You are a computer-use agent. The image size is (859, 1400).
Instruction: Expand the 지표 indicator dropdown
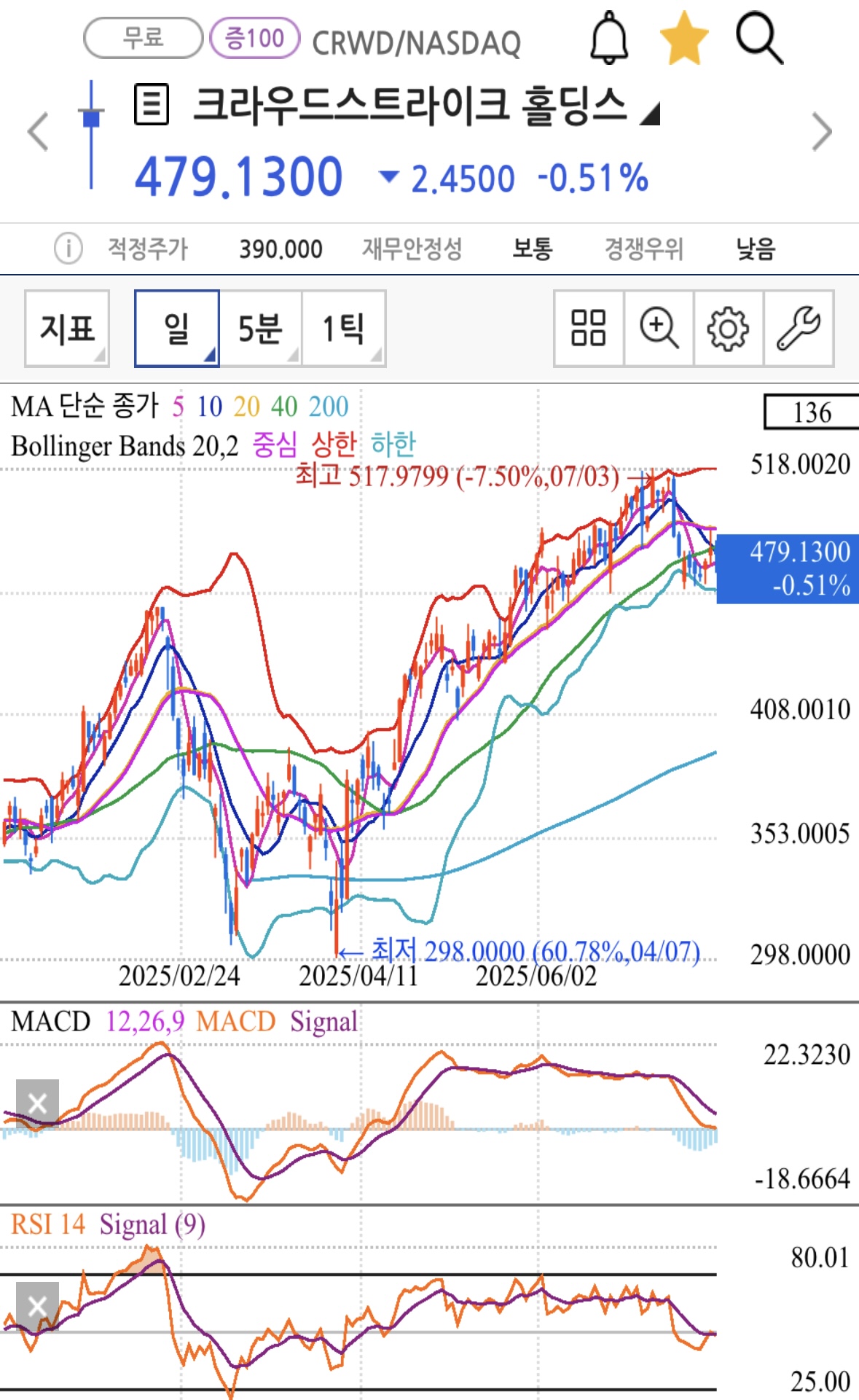67,328
